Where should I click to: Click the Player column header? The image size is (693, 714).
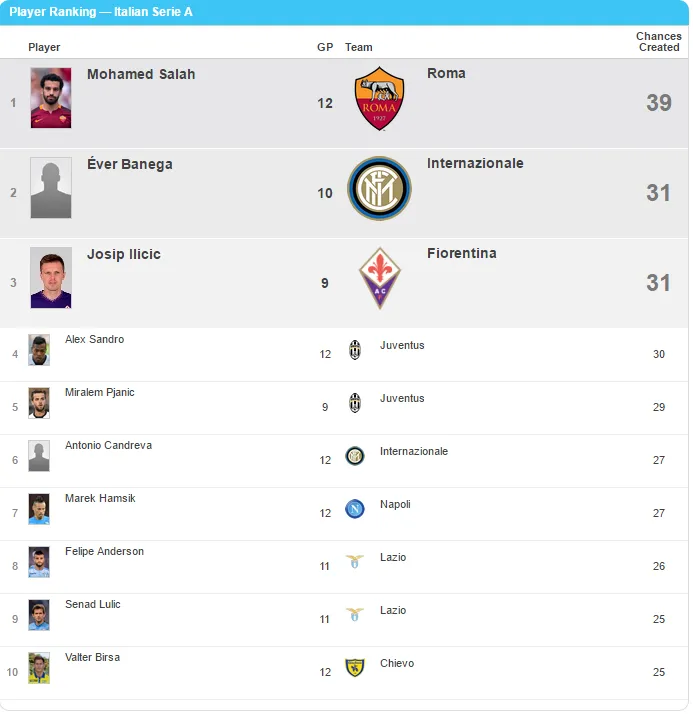(x=44, y=47)
